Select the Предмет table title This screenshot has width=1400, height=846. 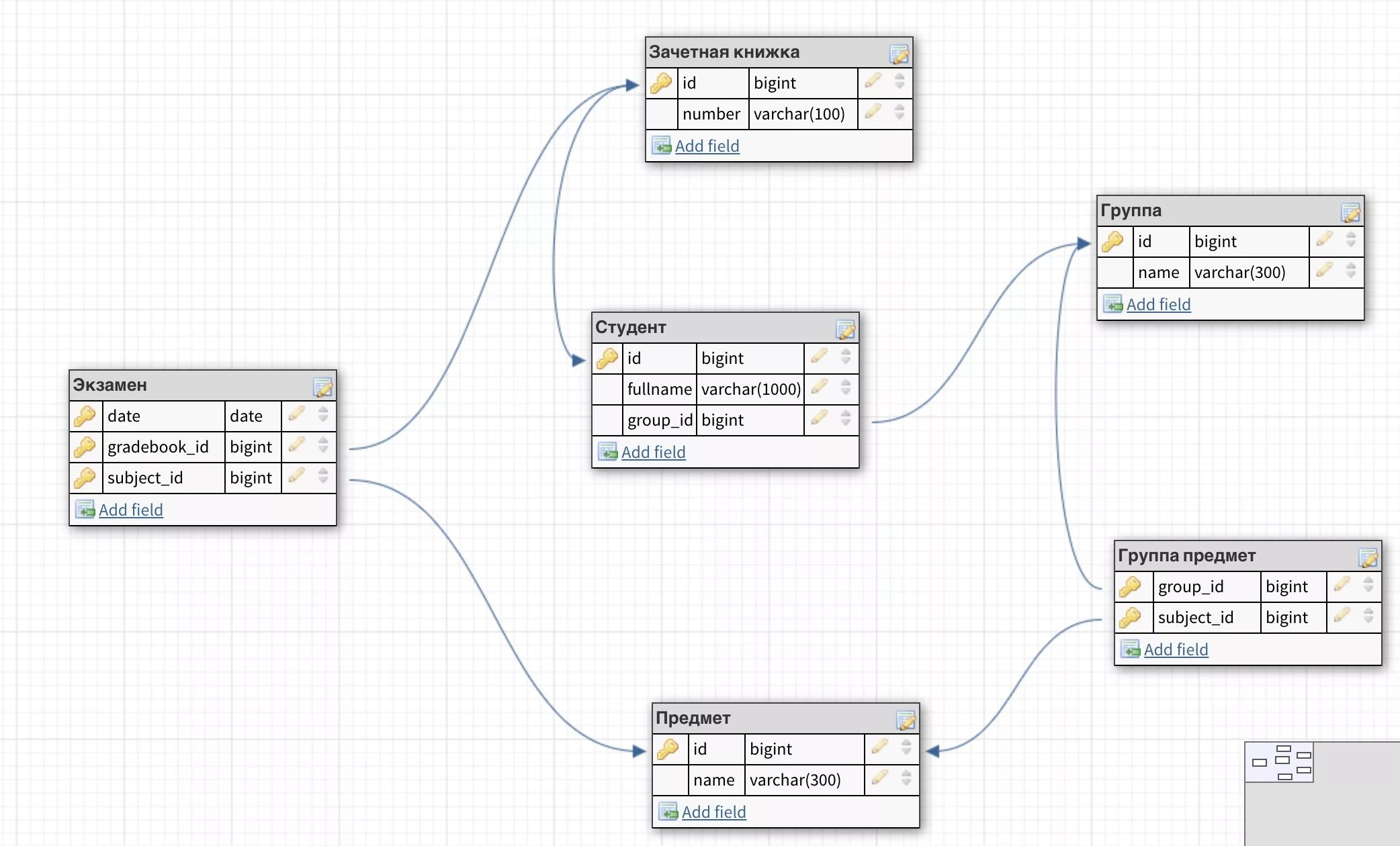[x=693, y=718]
